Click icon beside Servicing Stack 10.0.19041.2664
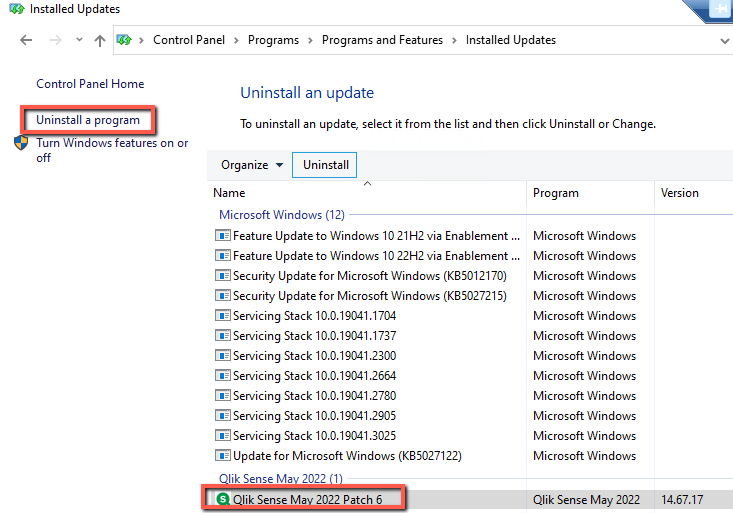The width and height of the screenshot is (733, 513). (x=223, y=376)
